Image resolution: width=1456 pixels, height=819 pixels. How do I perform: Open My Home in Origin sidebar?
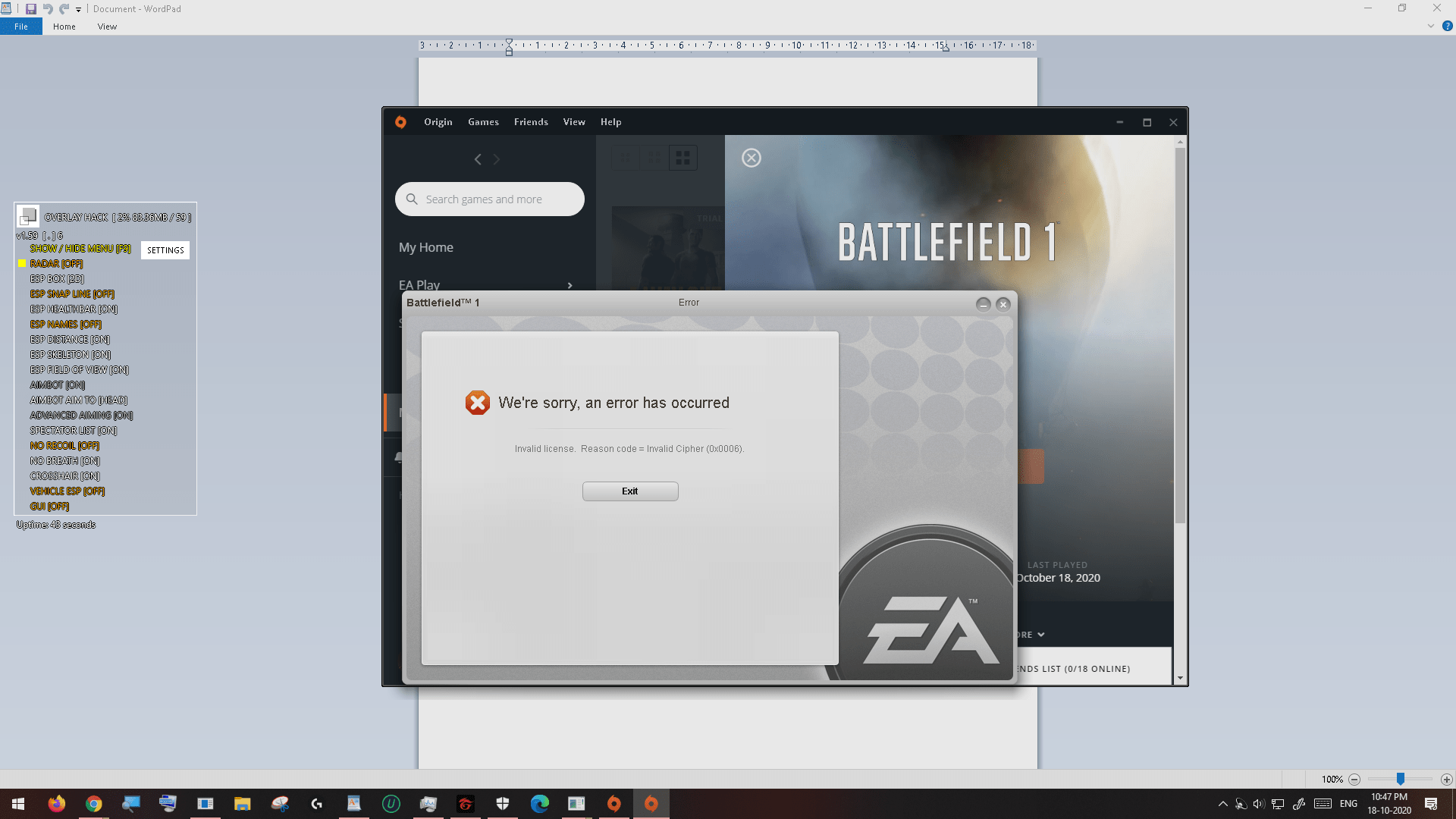[426, 247]
